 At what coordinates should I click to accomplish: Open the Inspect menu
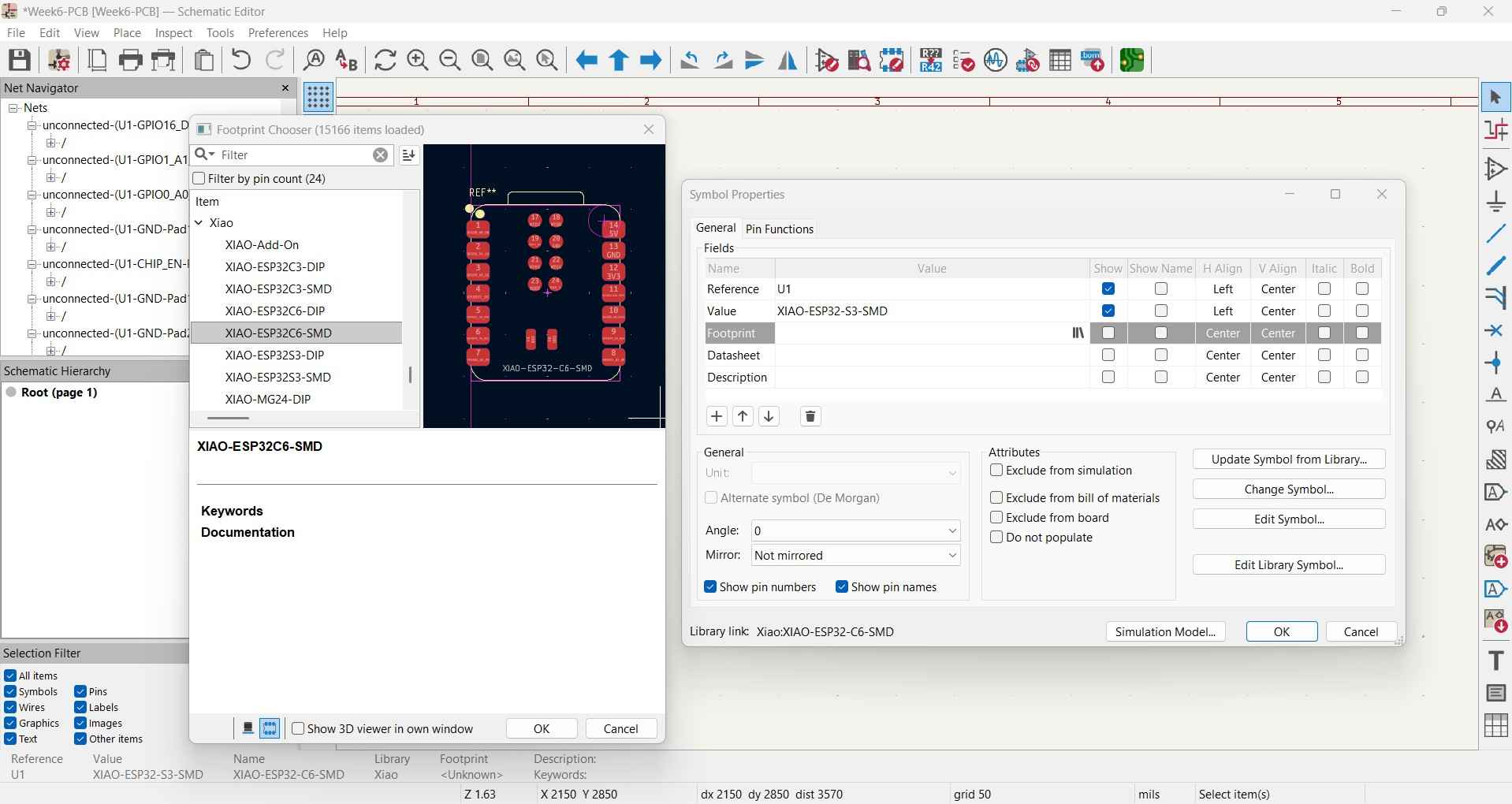point(173,33)
